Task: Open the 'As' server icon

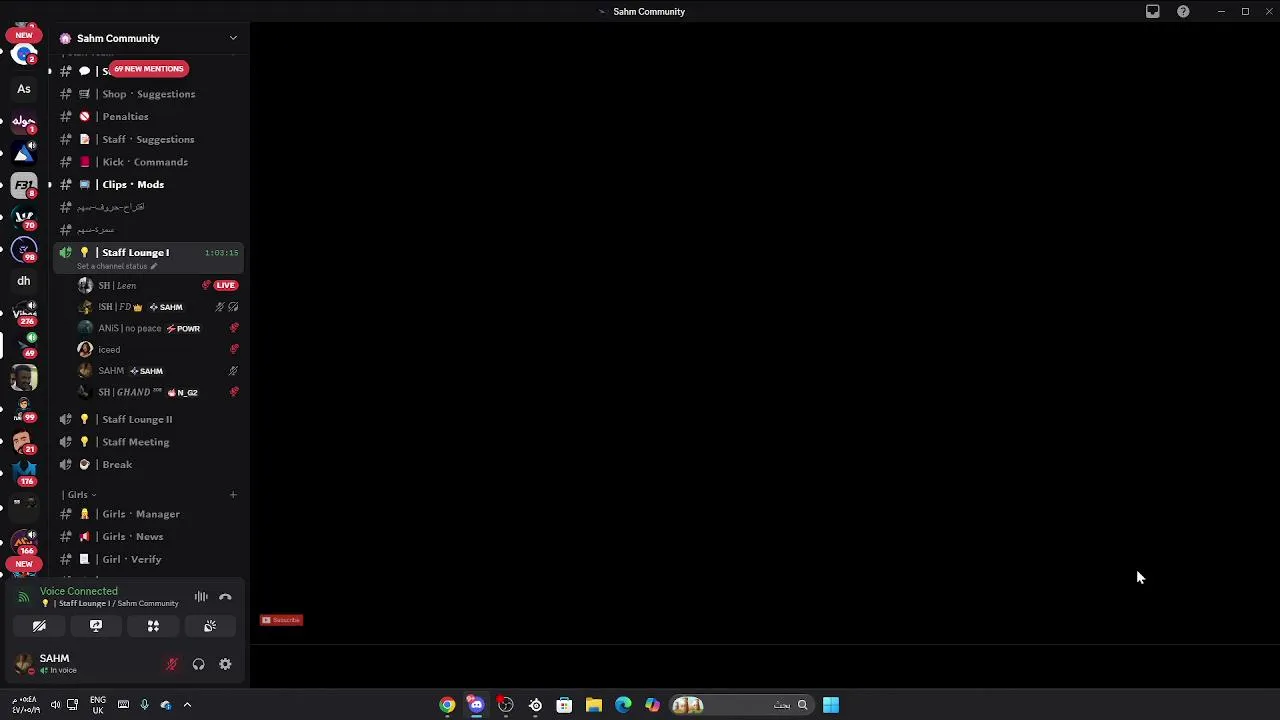Action: click(x=24, y=89)
